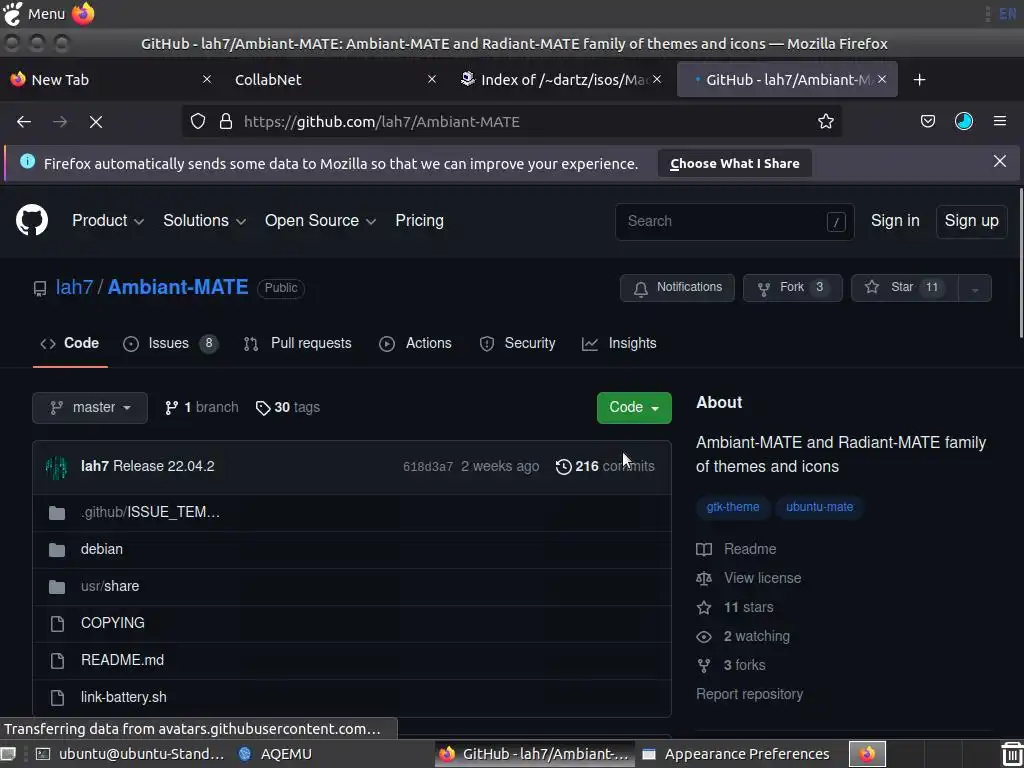Click the debian folder icon
Screen dimensions: 1024x768
point(57,550)
